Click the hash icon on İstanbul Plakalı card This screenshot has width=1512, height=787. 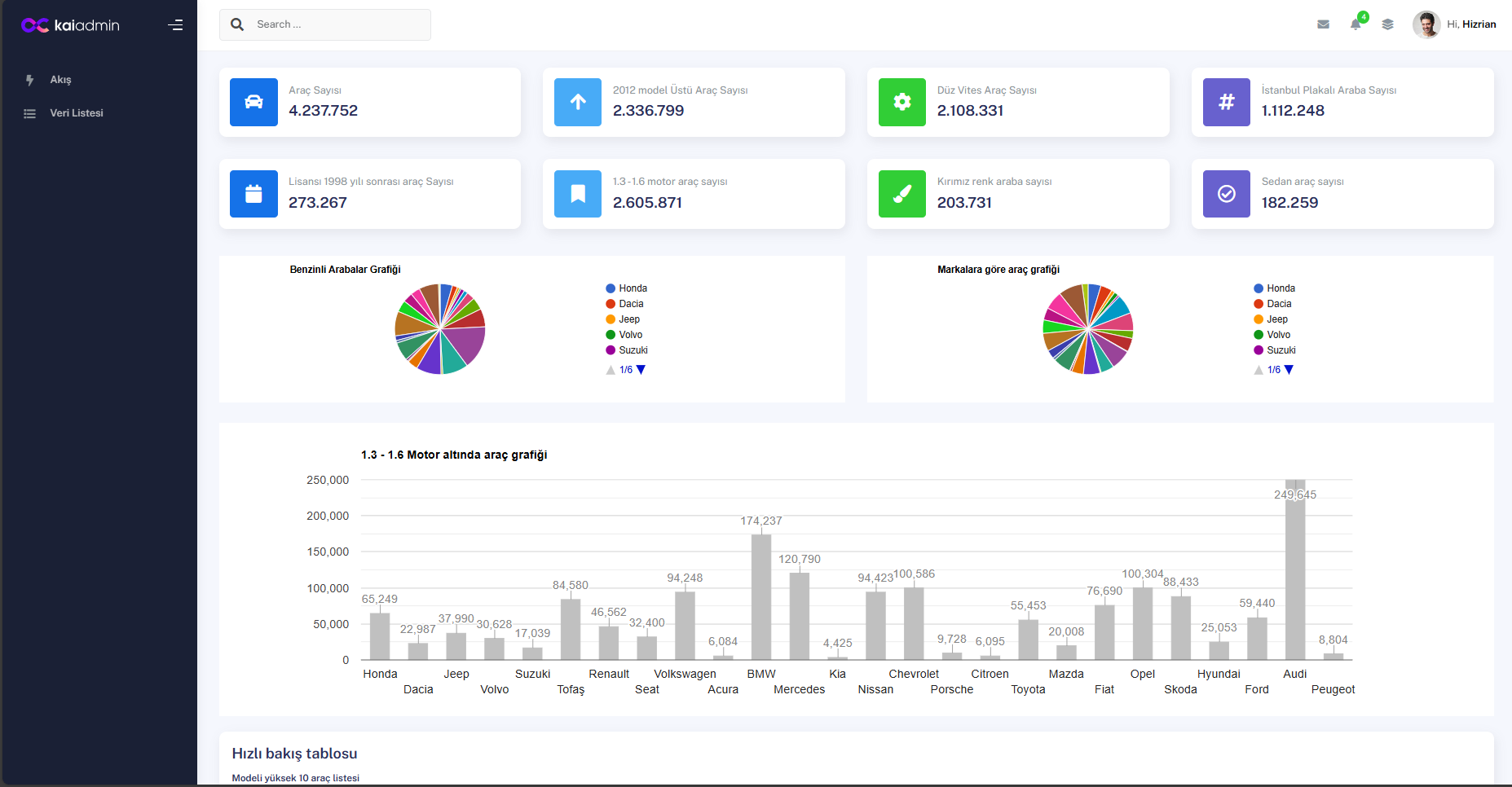click(x=1226, y=102)
